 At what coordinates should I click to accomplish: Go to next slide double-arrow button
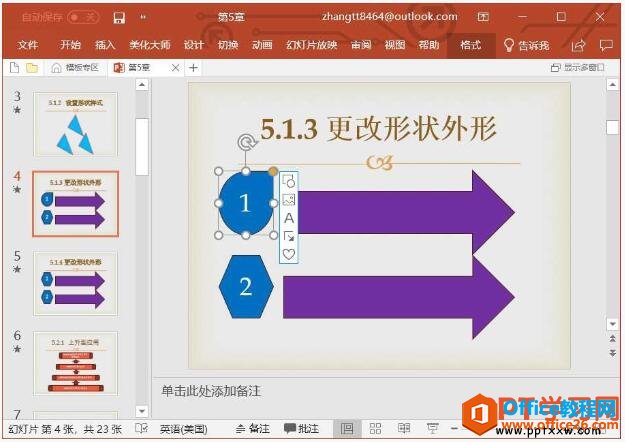coord(612,353)
